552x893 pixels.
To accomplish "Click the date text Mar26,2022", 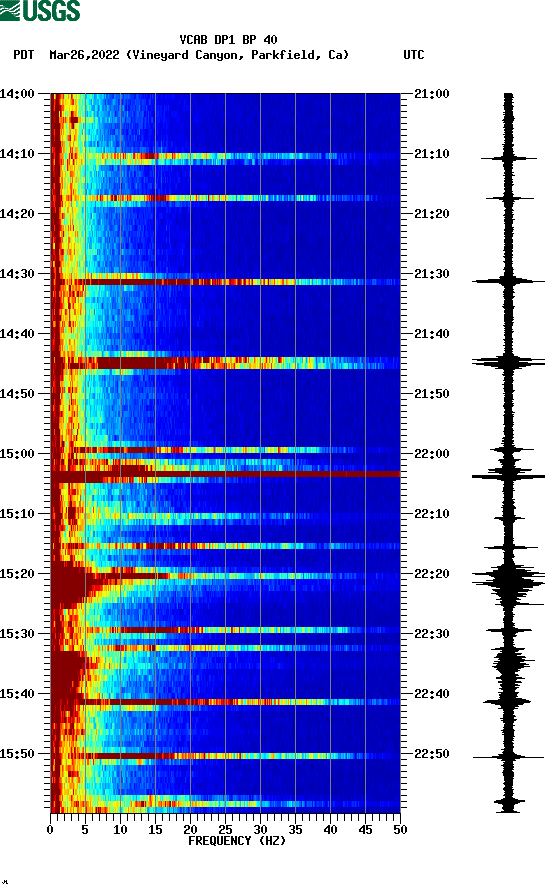I will (84, 55).
